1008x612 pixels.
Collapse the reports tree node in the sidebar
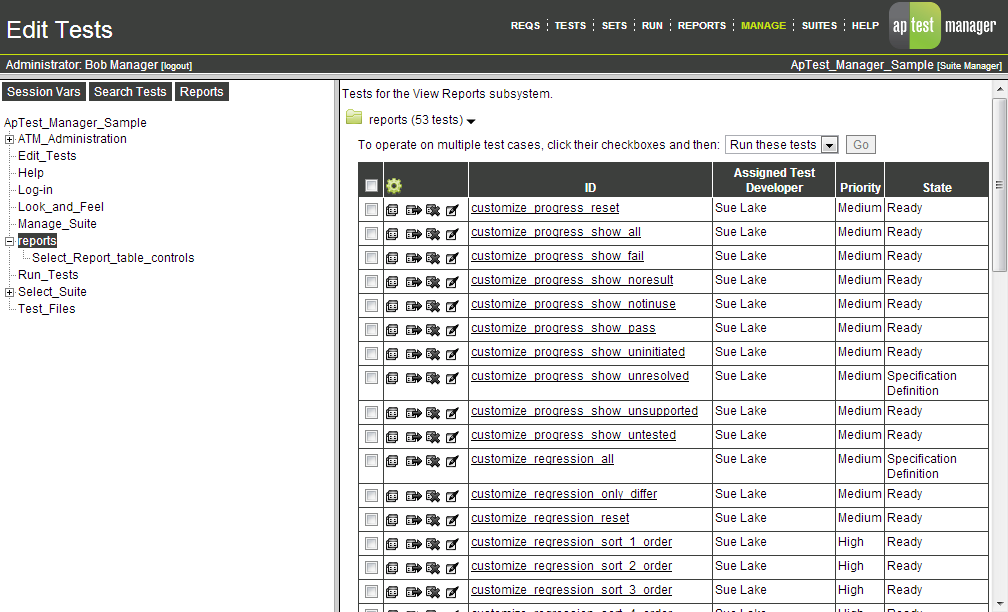click(x=10, y=240)
